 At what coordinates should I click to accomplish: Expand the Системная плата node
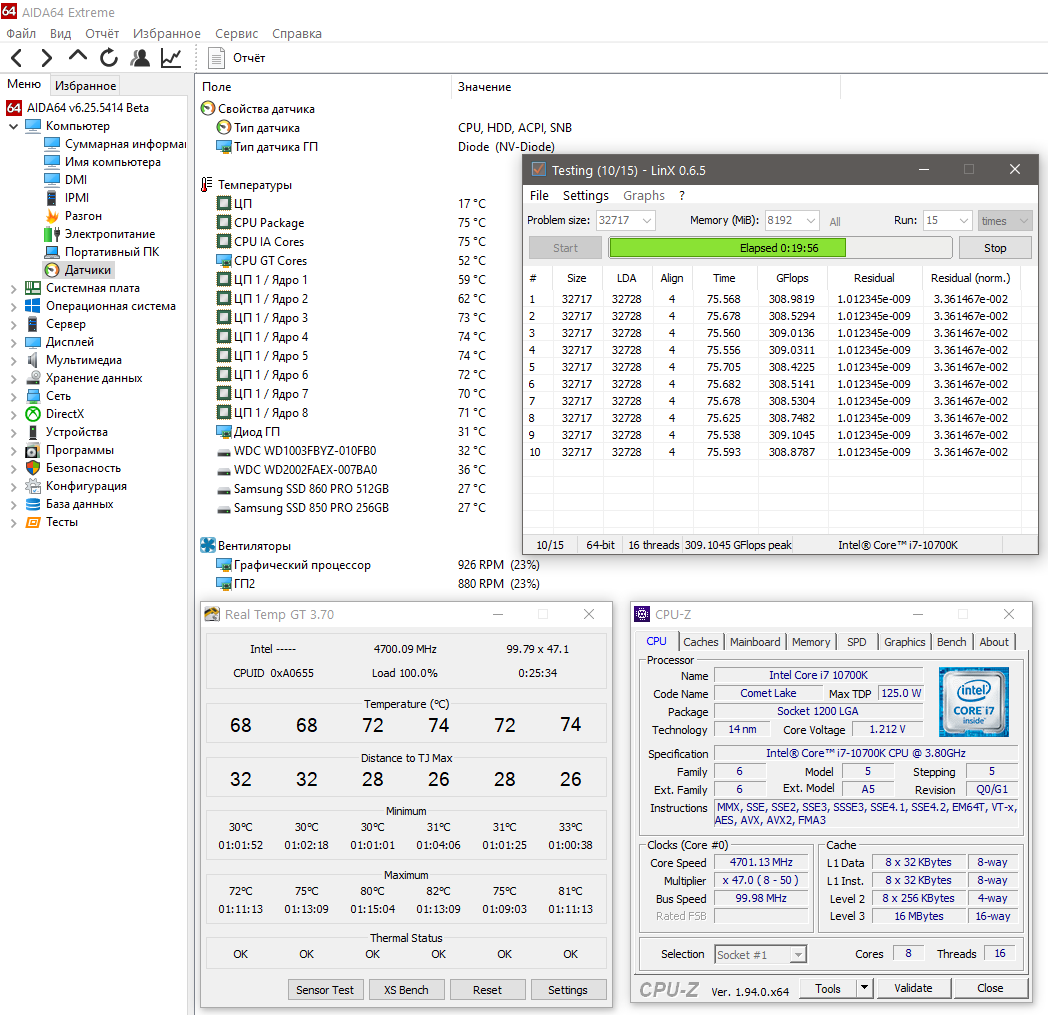pyautogui.click(x=13, y=289)
